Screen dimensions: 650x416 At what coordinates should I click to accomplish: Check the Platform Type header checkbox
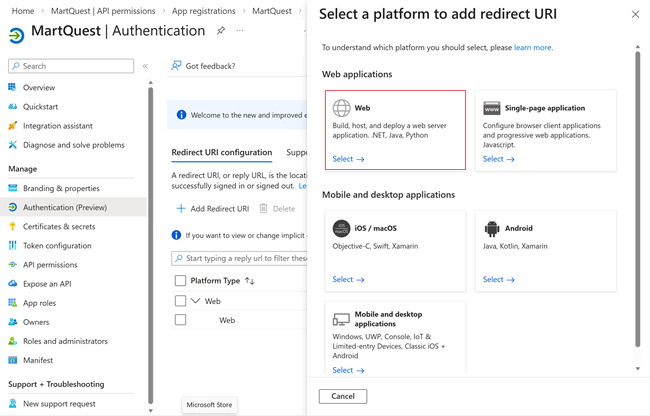click(180, 281)
